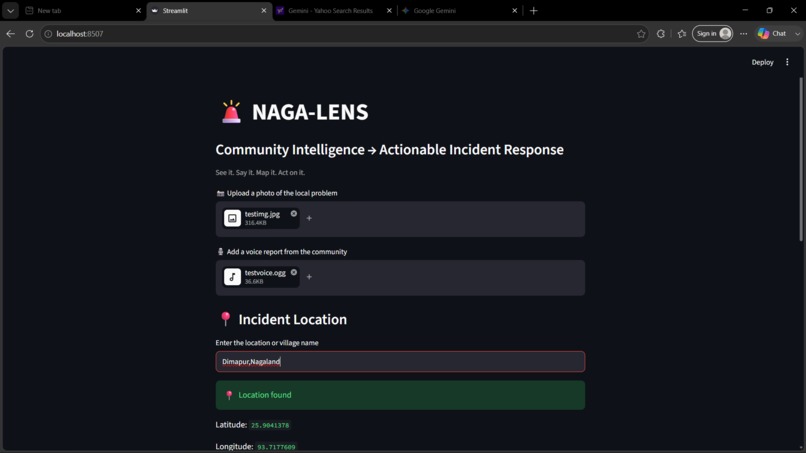Screen dimensions: 806x453
Task: Click the NAGA-LENS title heading
Action: (310, 112)
